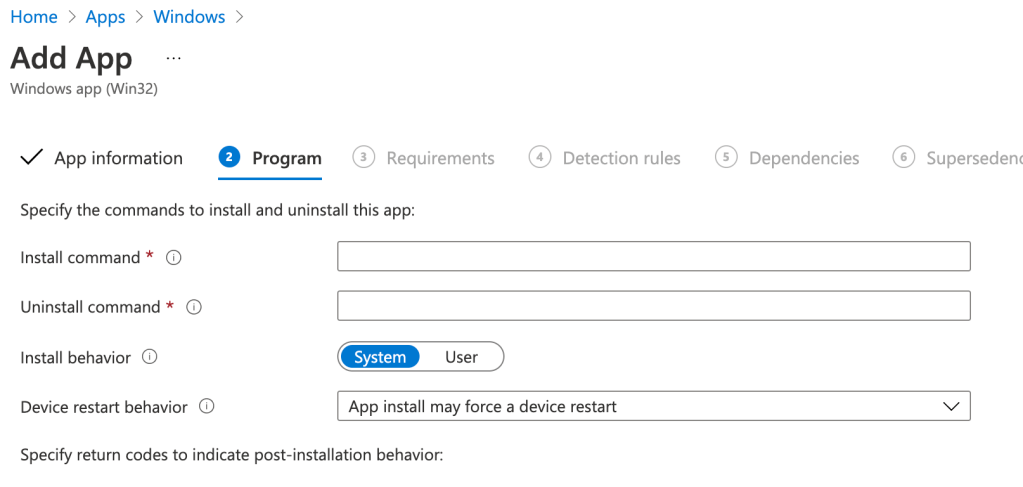Click the Device restart behavior info icon
1023x487 pixels.
tap(207, 407)
